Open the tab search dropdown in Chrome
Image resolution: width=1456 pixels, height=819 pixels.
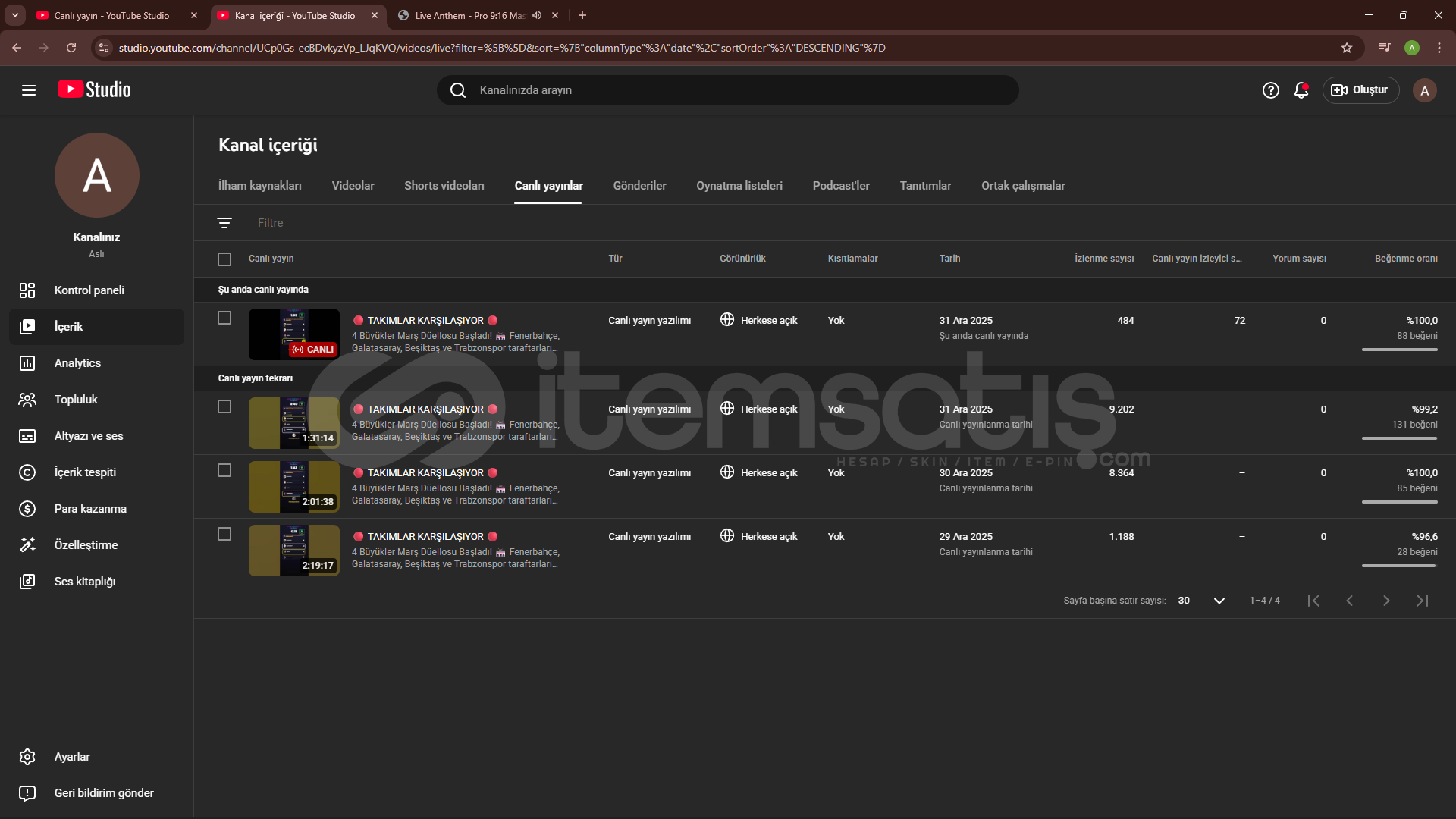tap(15, 15)
